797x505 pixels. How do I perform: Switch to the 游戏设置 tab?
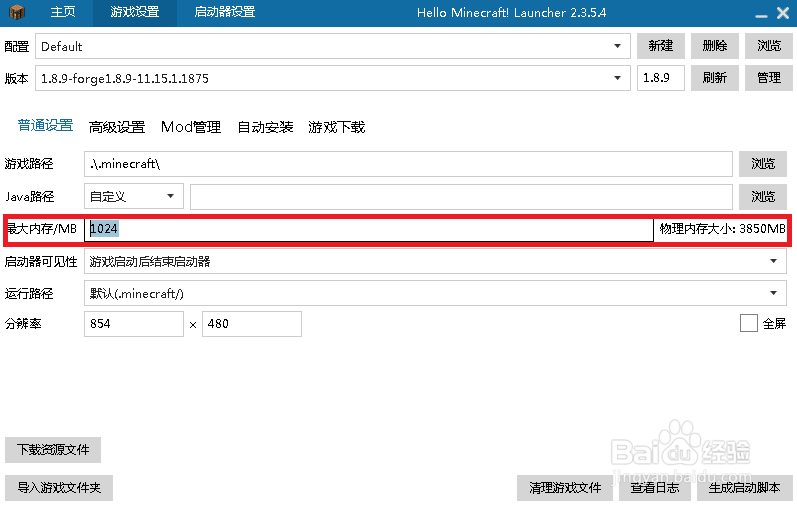[x=135, y=12]
